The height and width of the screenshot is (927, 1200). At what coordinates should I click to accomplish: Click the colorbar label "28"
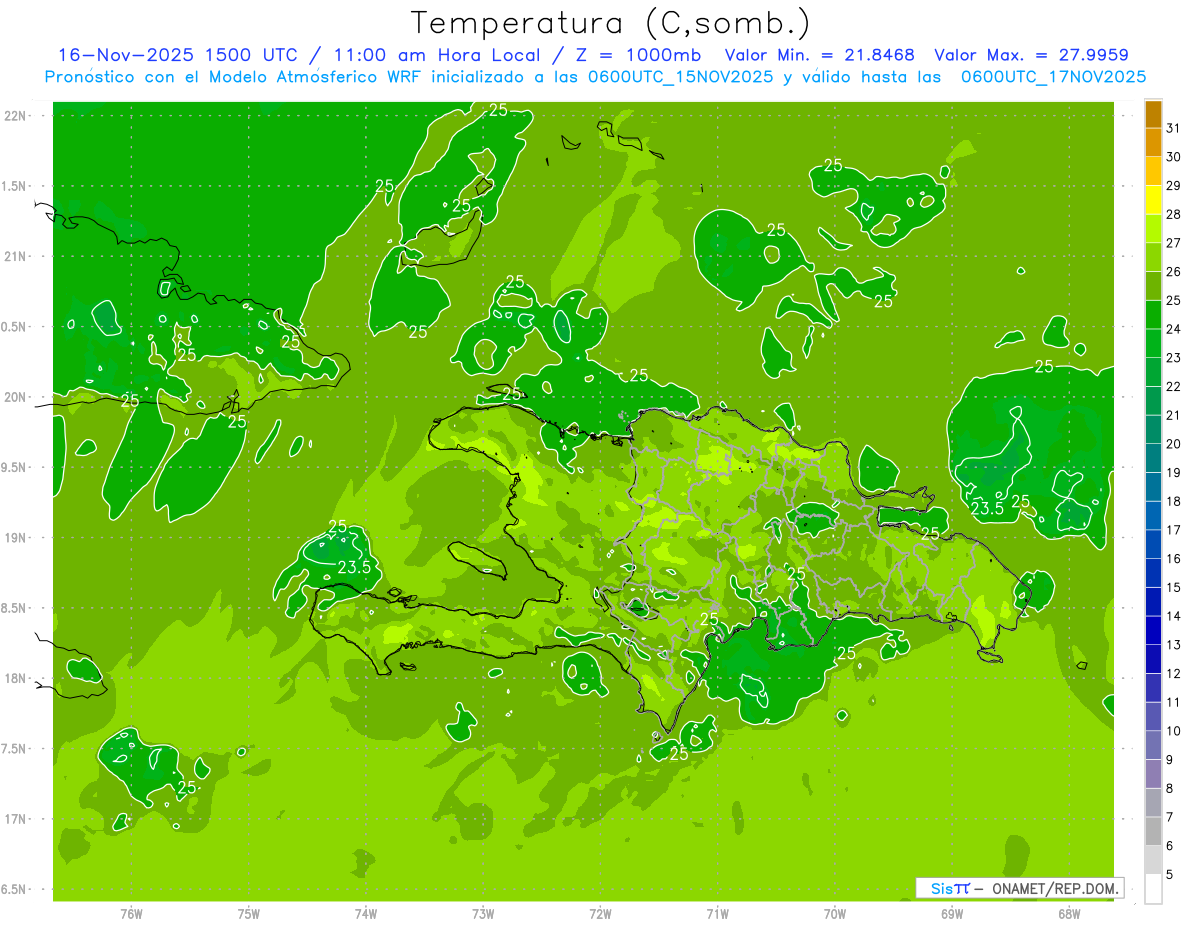click(x=1174, y=214)
